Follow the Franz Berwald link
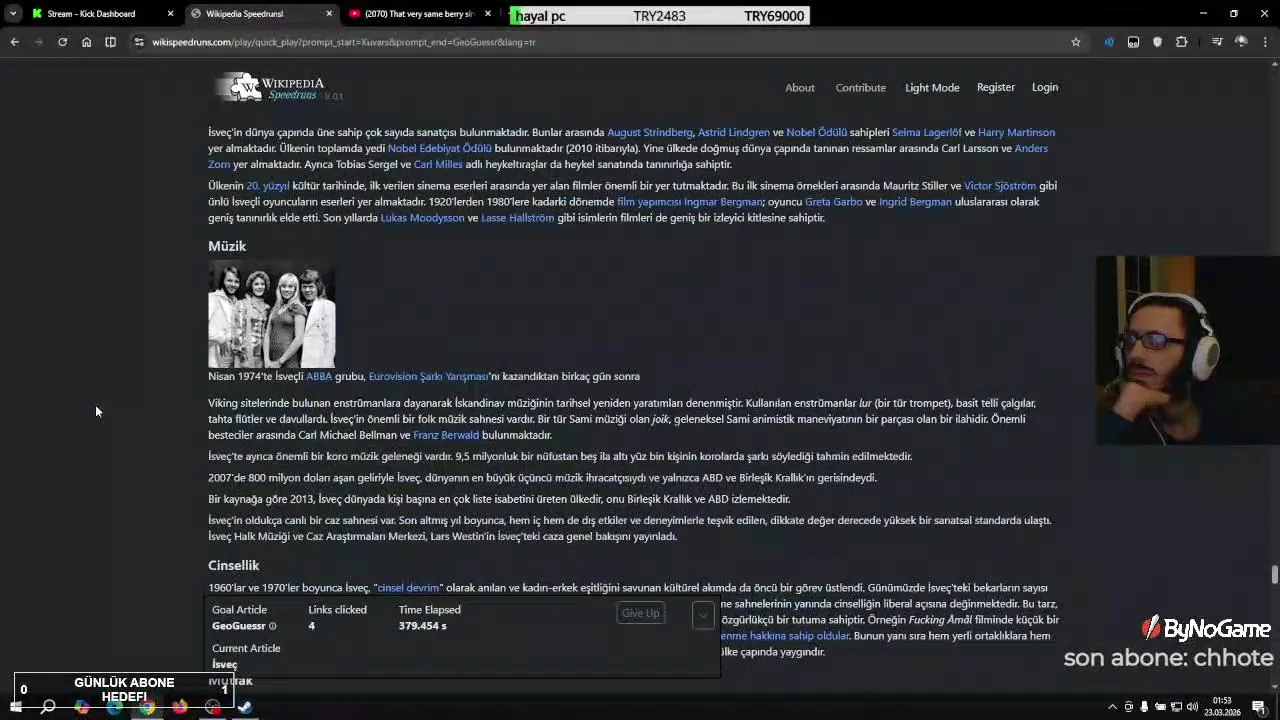 [446, 435]
